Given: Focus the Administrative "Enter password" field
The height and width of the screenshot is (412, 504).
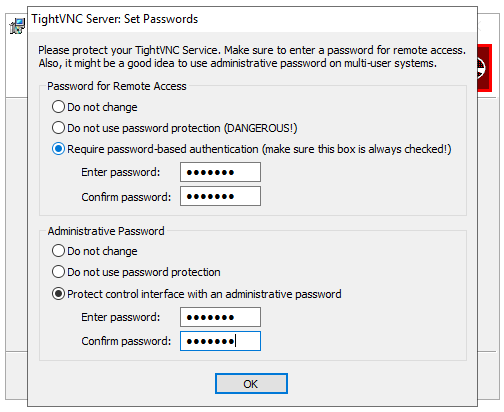Looking at the screenshot, I should point(220,317).
